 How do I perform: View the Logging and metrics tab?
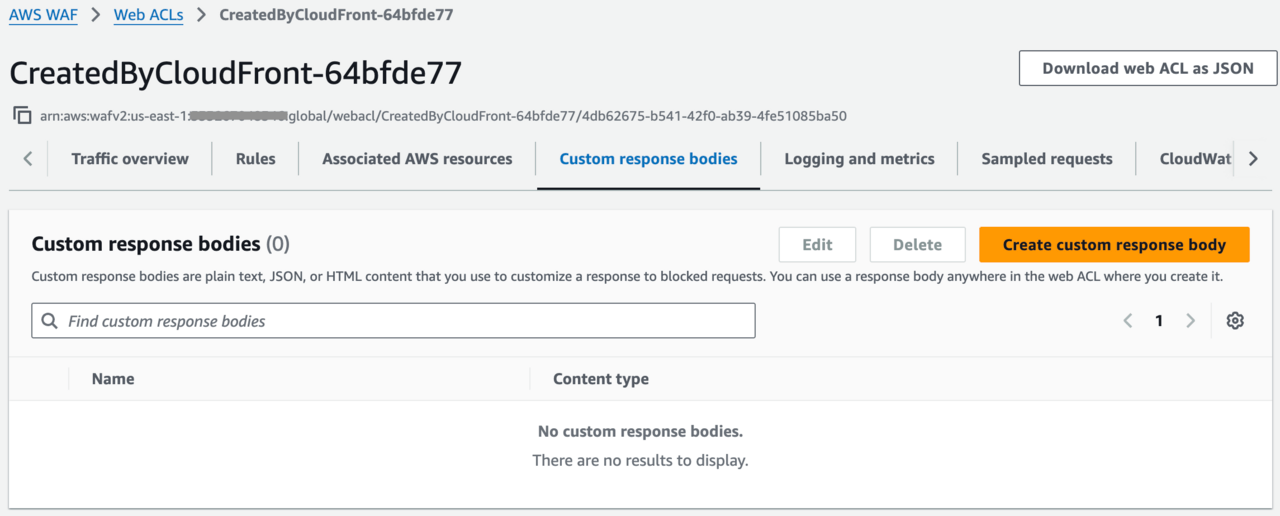point(859,159)
